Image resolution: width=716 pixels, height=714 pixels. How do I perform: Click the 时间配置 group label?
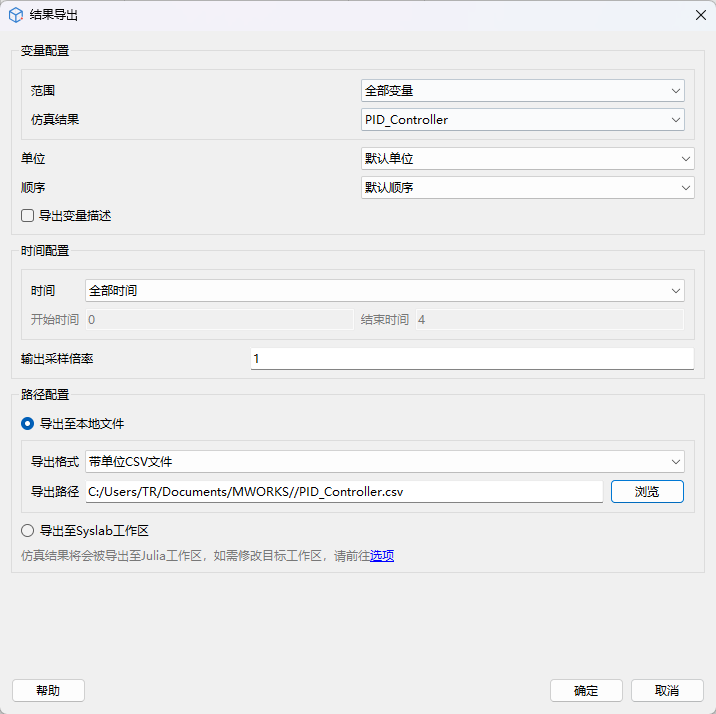pyautogui.click(x=45, y=251)
